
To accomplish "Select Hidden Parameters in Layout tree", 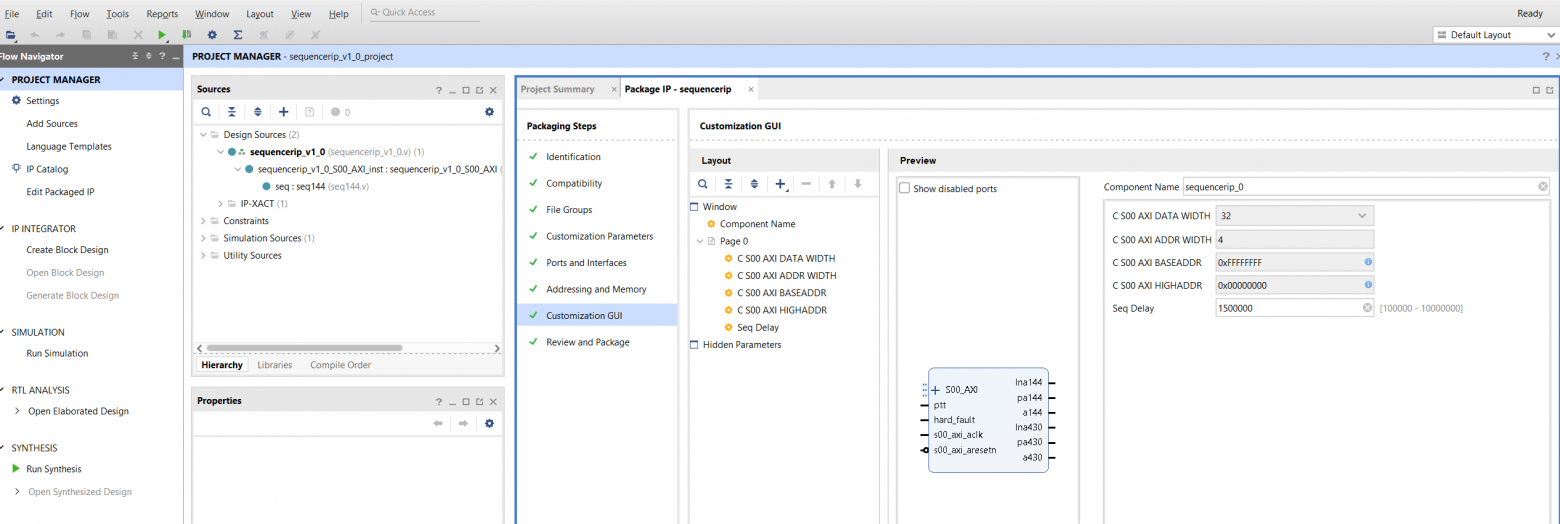I will click(743, 345).
